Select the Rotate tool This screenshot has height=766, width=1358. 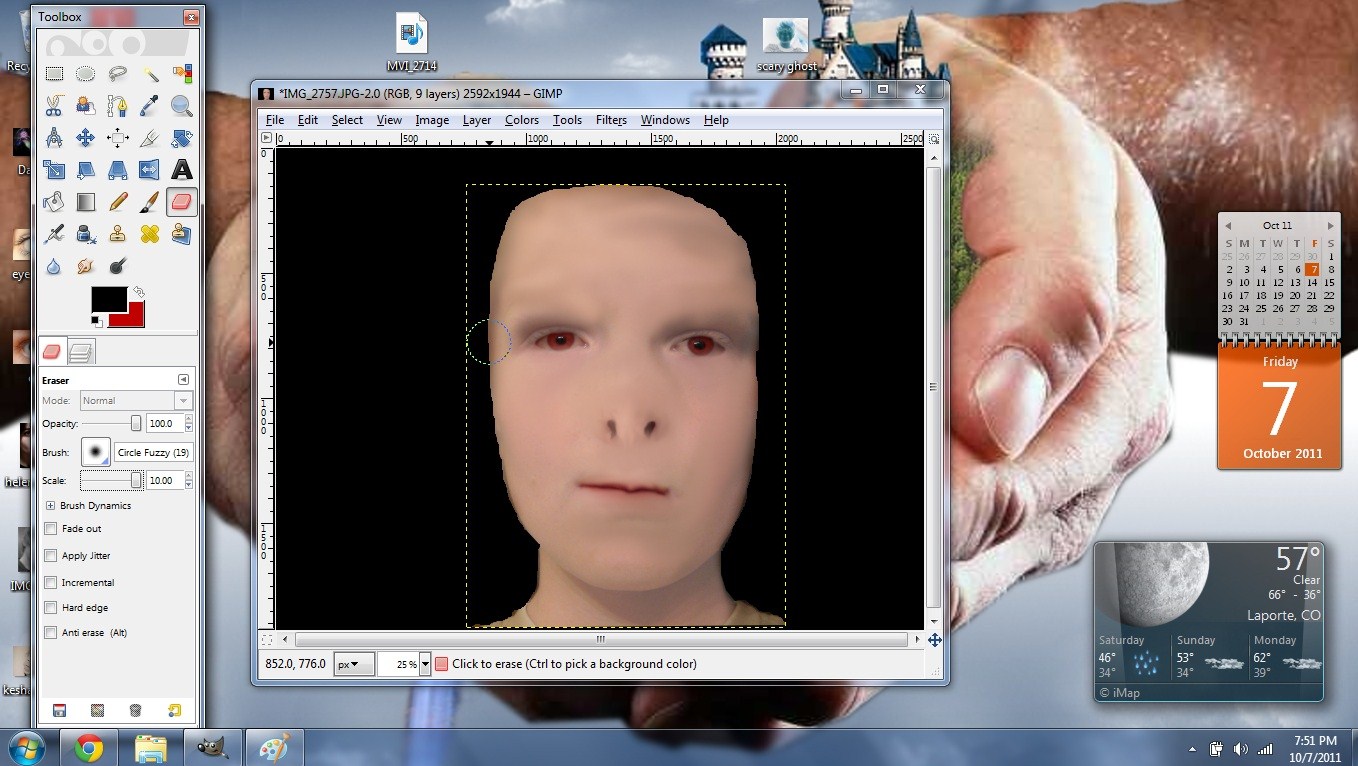182,138
